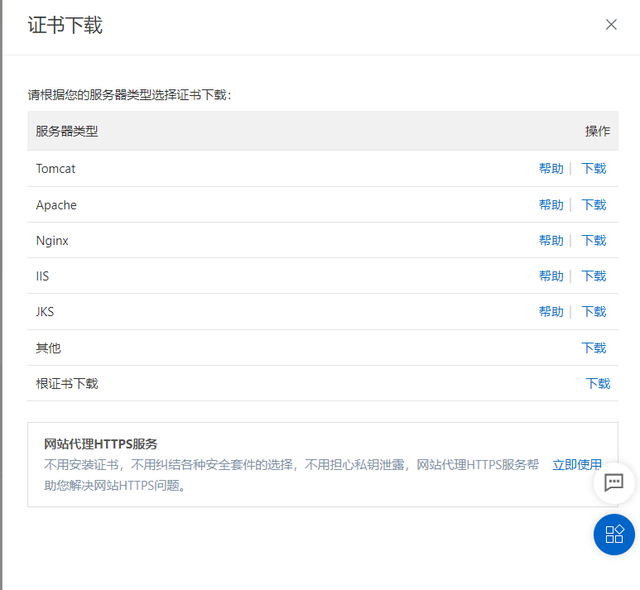This screenshot has width=640, height=590.
Task: Open 帮助 for JKS
Action: (551, 312)
